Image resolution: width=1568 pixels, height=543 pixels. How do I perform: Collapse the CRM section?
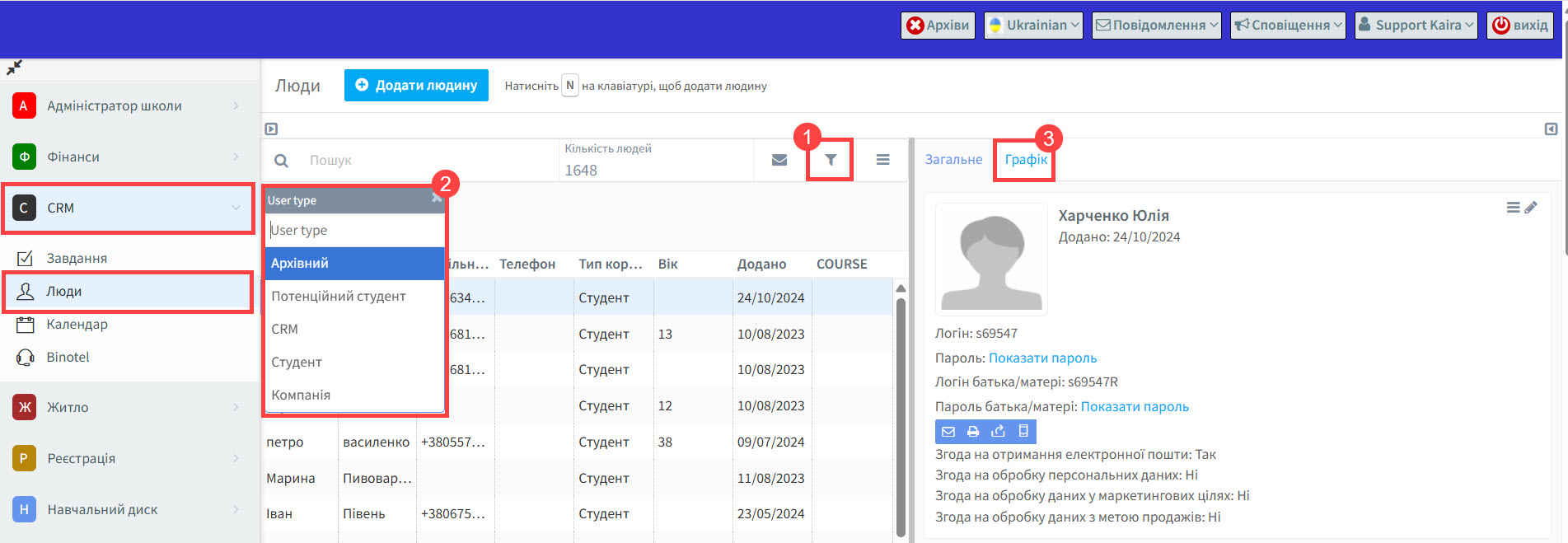click(236, 208)
